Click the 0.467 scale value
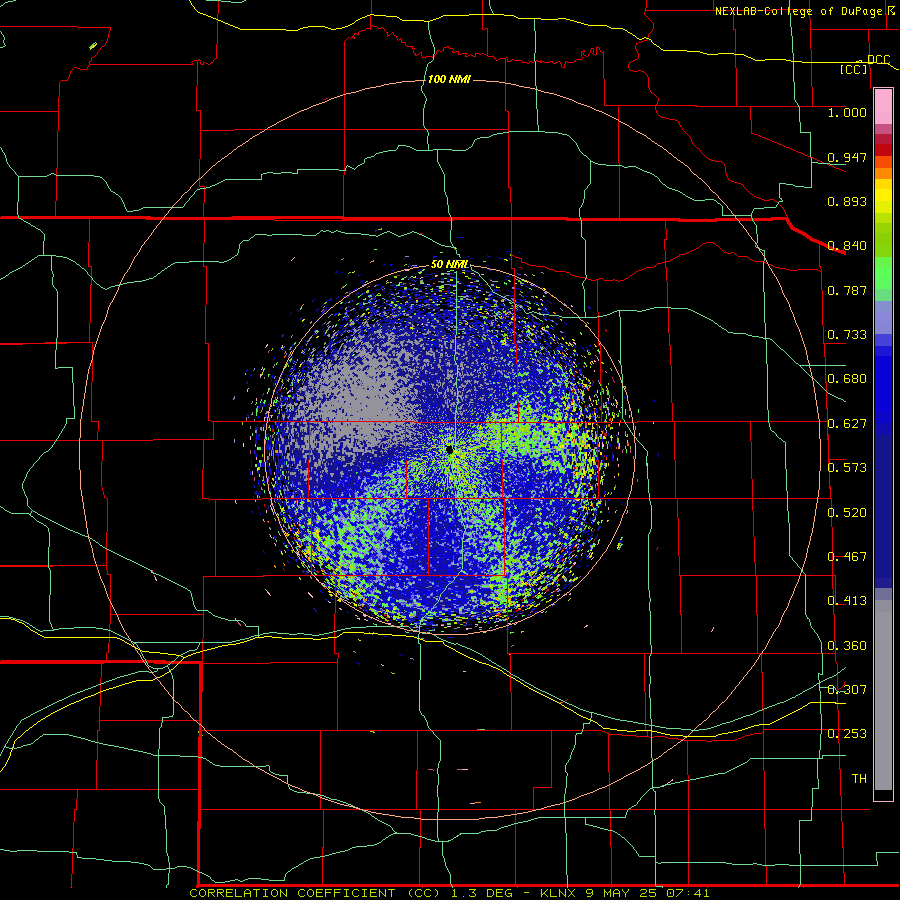The image size is (900, 900). coord(847,557)
